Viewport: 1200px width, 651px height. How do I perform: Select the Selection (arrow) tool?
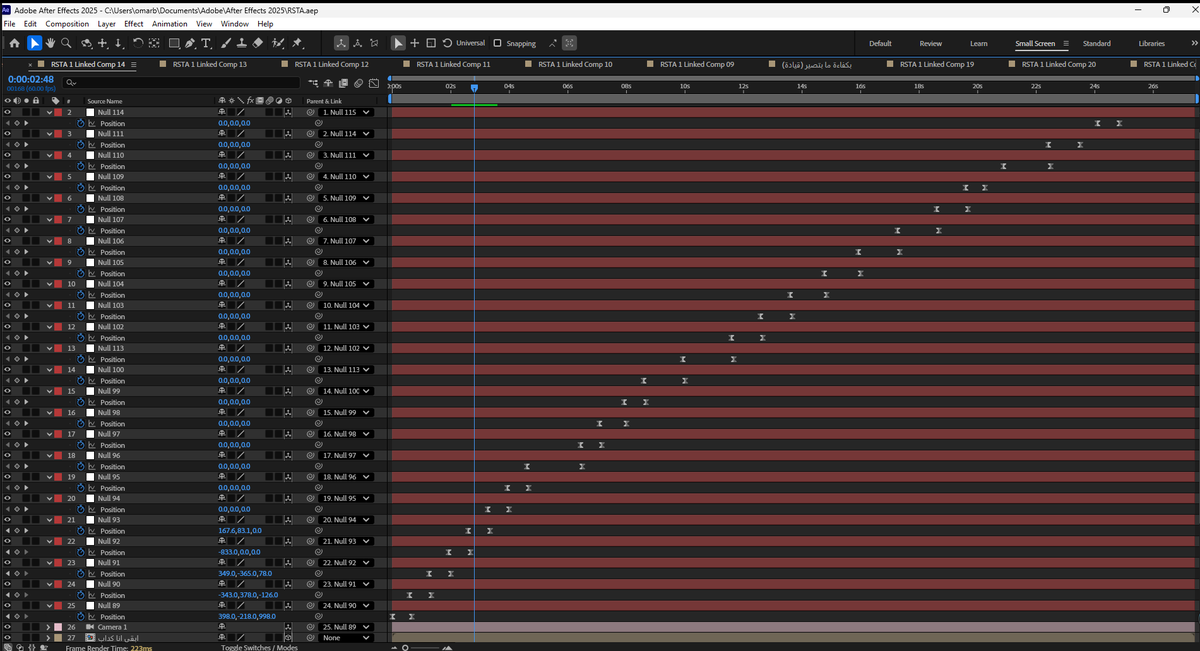pyautogui.click(x=34, y=43)
